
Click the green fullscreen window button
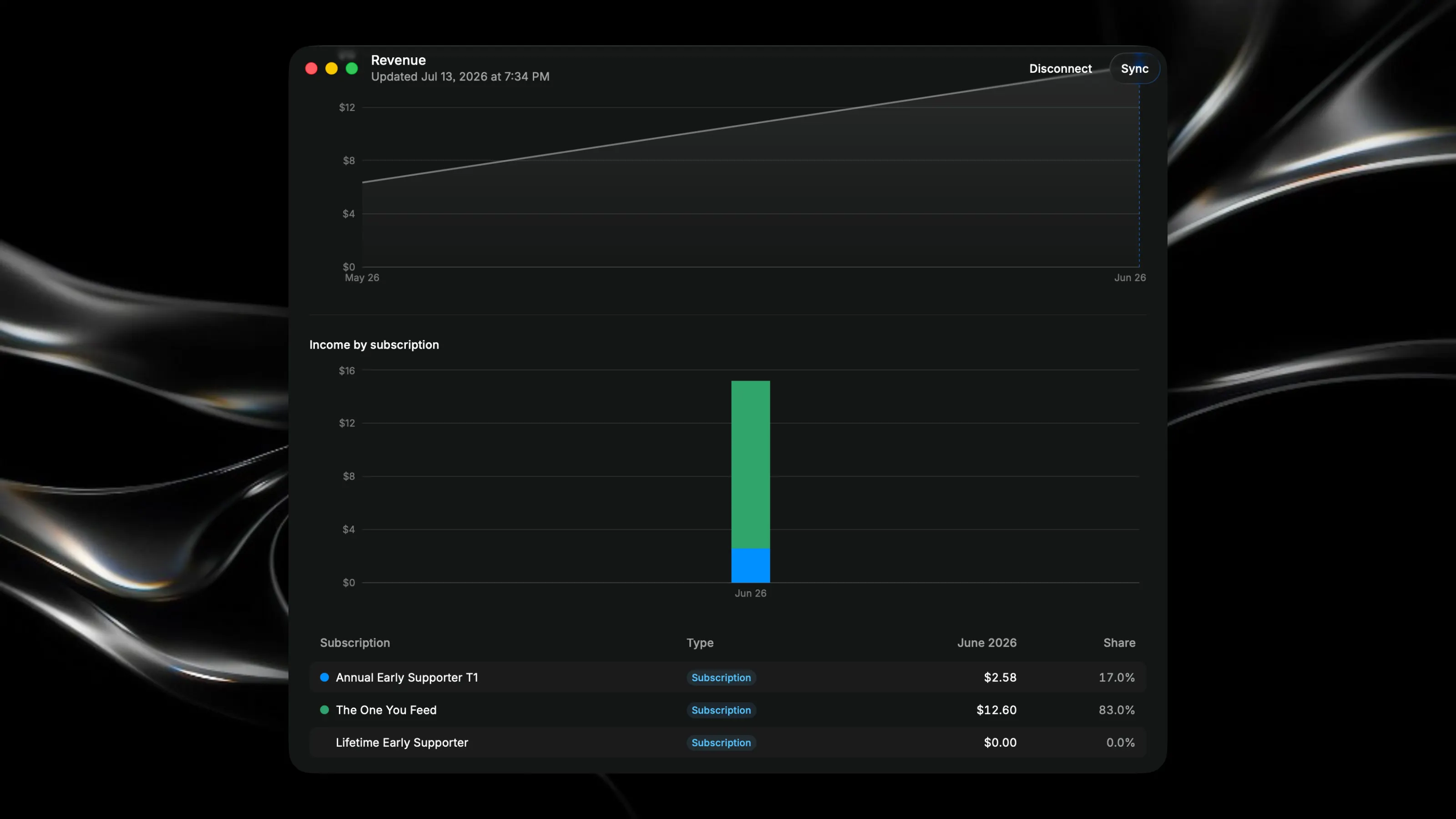pos(352,68)
